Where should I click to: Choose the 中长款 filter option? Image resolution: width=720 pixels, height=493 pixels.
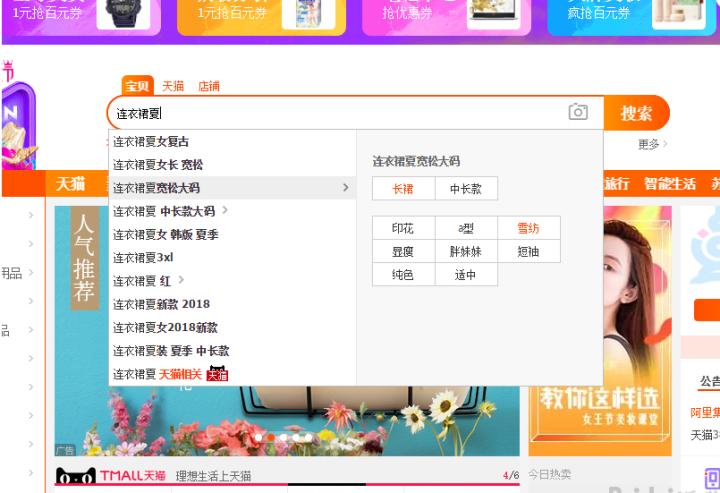[x=466, y=189]
